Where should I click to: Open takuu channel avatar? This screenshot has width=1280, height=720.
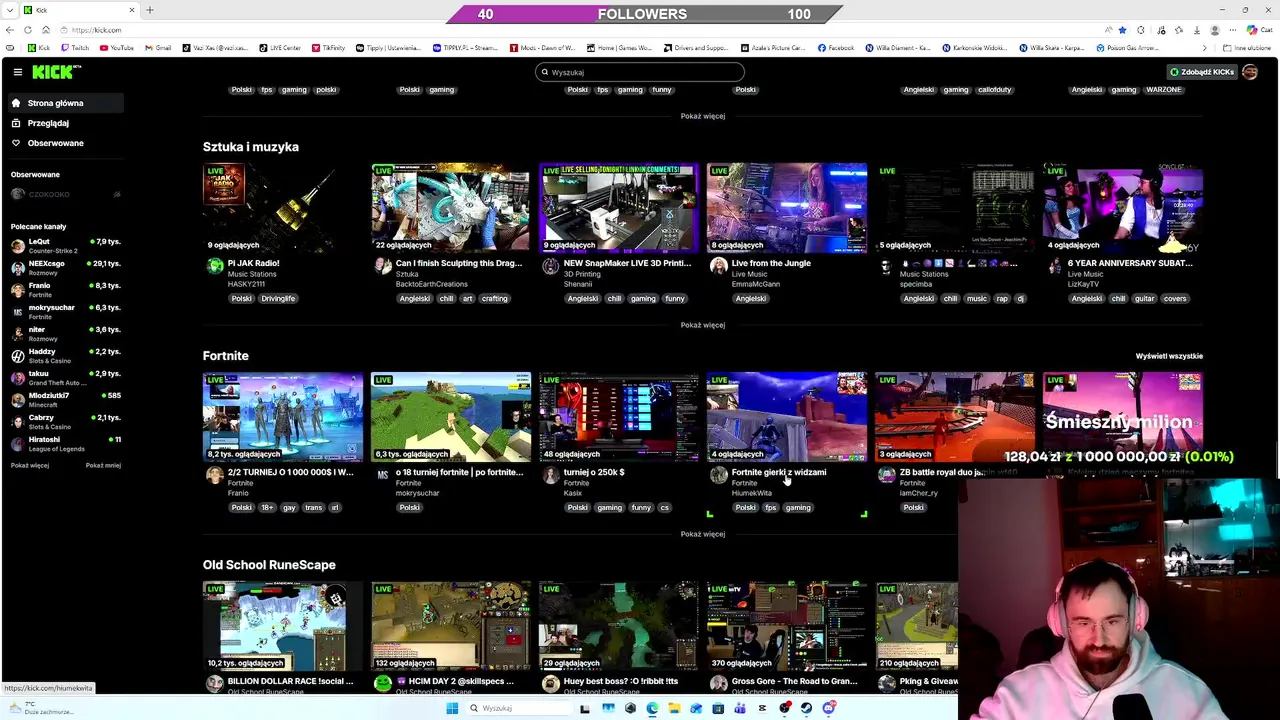tap(18, 378)
